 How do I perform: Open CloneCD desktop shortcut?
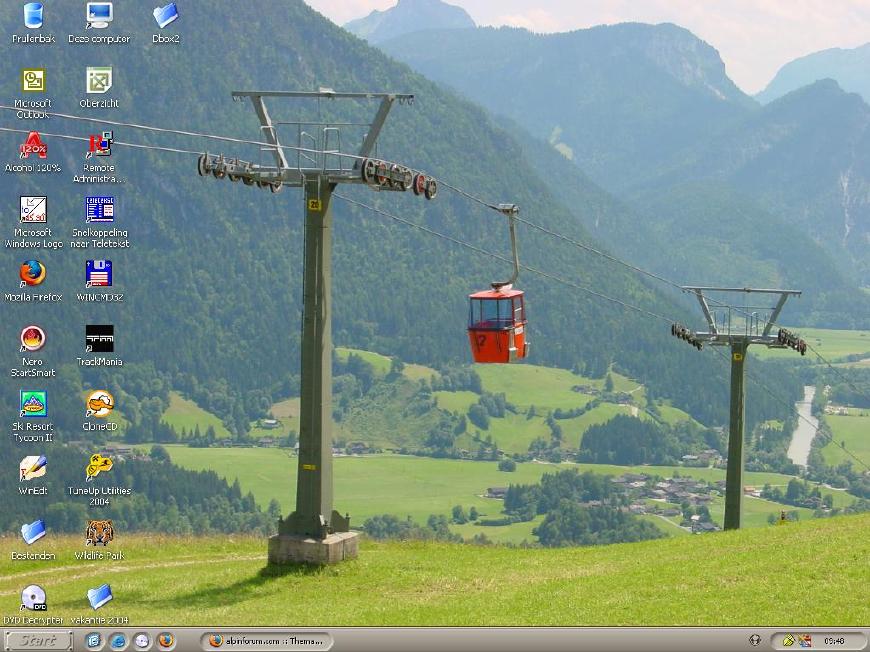pyautogui.click(x=99, y=404)
